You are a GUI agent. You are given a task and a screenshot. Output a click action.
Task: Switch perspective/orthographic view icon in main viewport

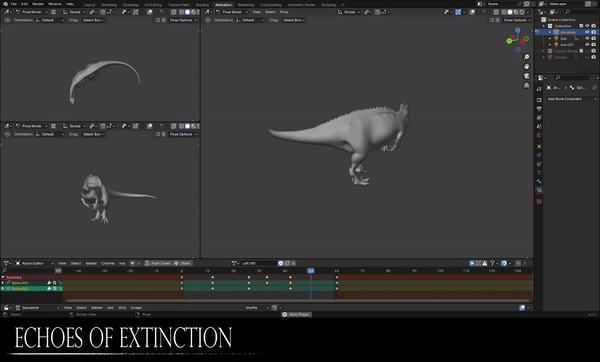point(527,85)
